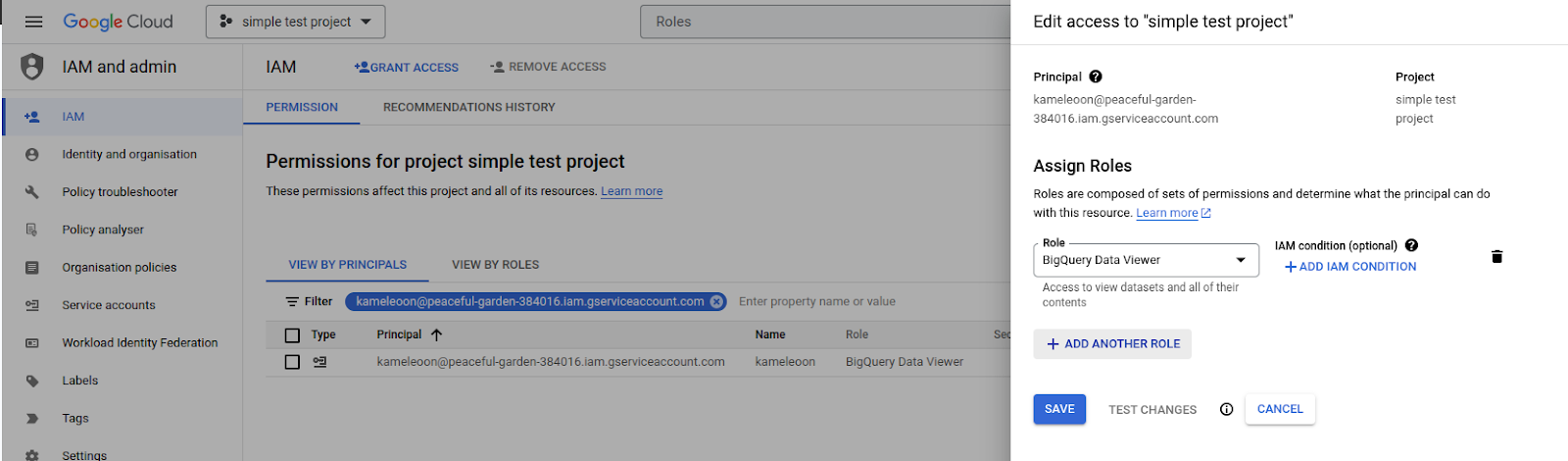Select VIEW BY PRINCIPALS tab
The height and width of the screenshot is (461, 1568).
tap(348, 265)
